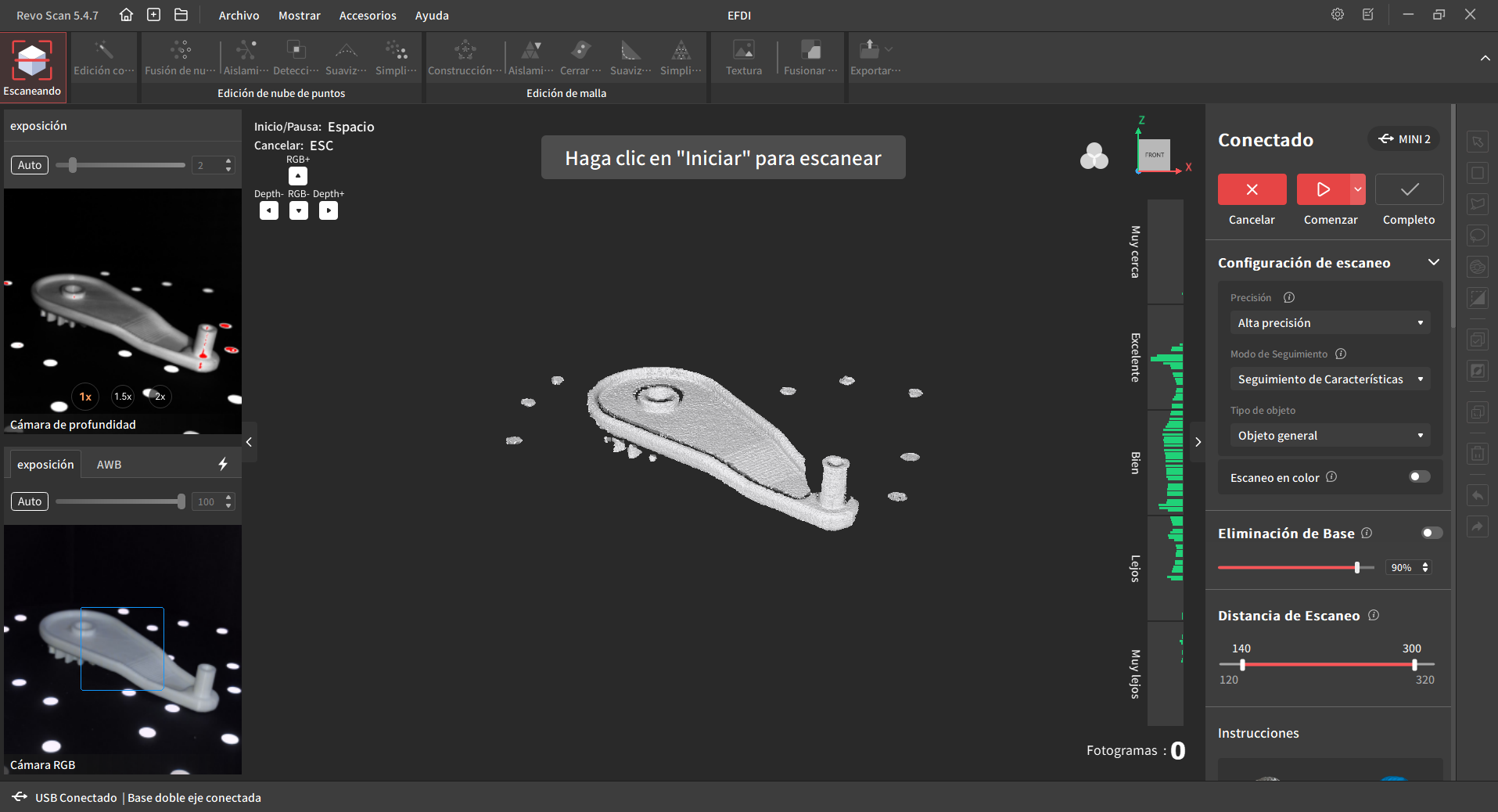The height and width of the screenshot is (812, 1498).
Task: Click the three-sphere display mode icon
Action: (1094, 156)
